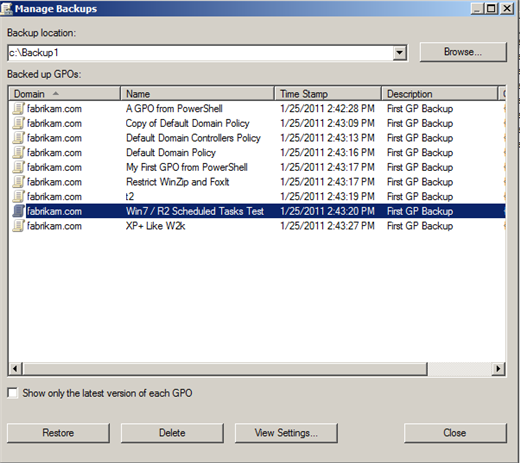Image resolution: width=520 pixels, height=463 pixels.
Task: Sort by the Domain column header
Action: [x=64, y=94]
